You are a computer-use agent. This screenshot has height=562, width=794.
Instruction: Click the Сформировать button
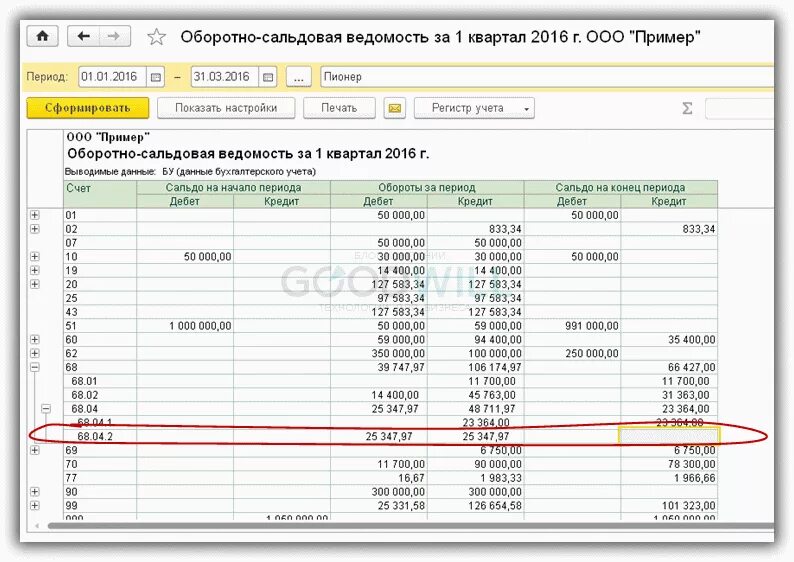click(x=88, y=108)
